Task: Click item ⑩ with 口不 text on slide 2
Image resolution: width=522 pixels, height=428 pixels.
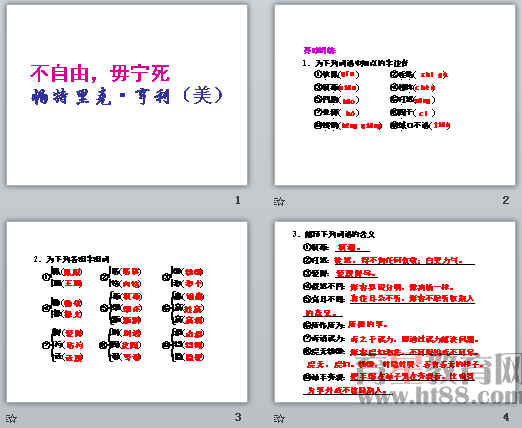Action: [420, 125]
